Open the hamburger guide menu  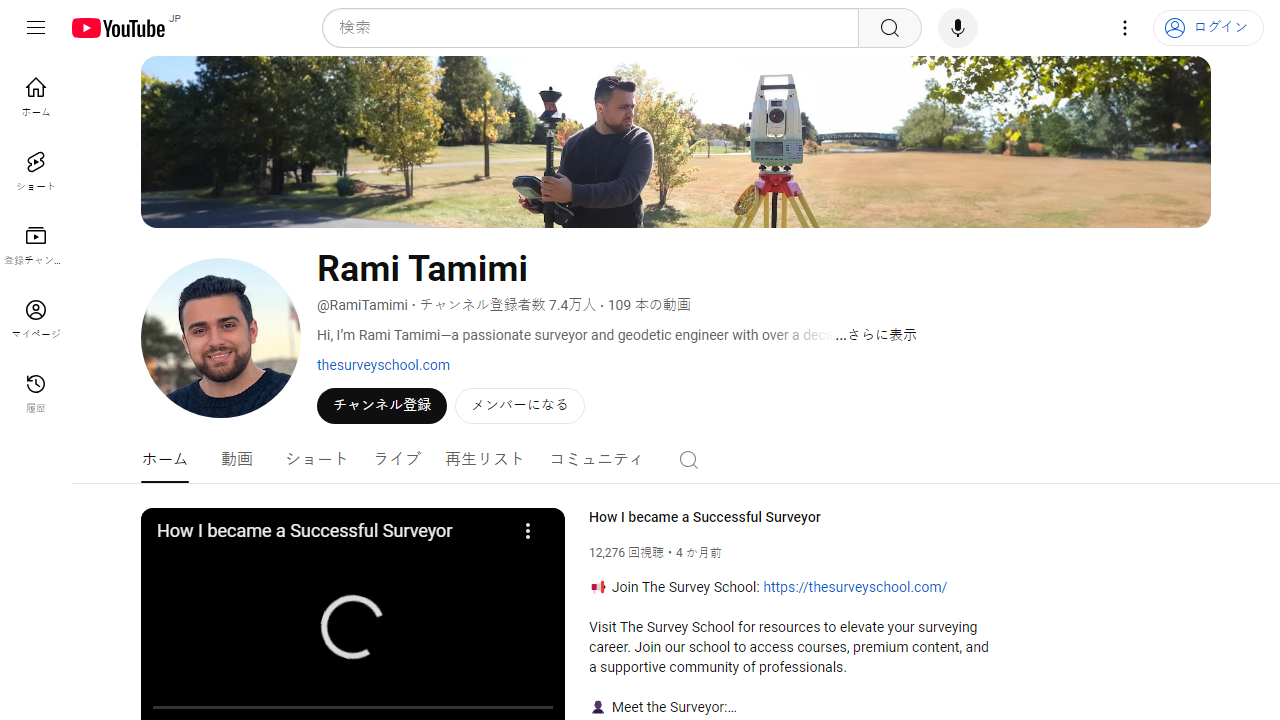(36, 28)
